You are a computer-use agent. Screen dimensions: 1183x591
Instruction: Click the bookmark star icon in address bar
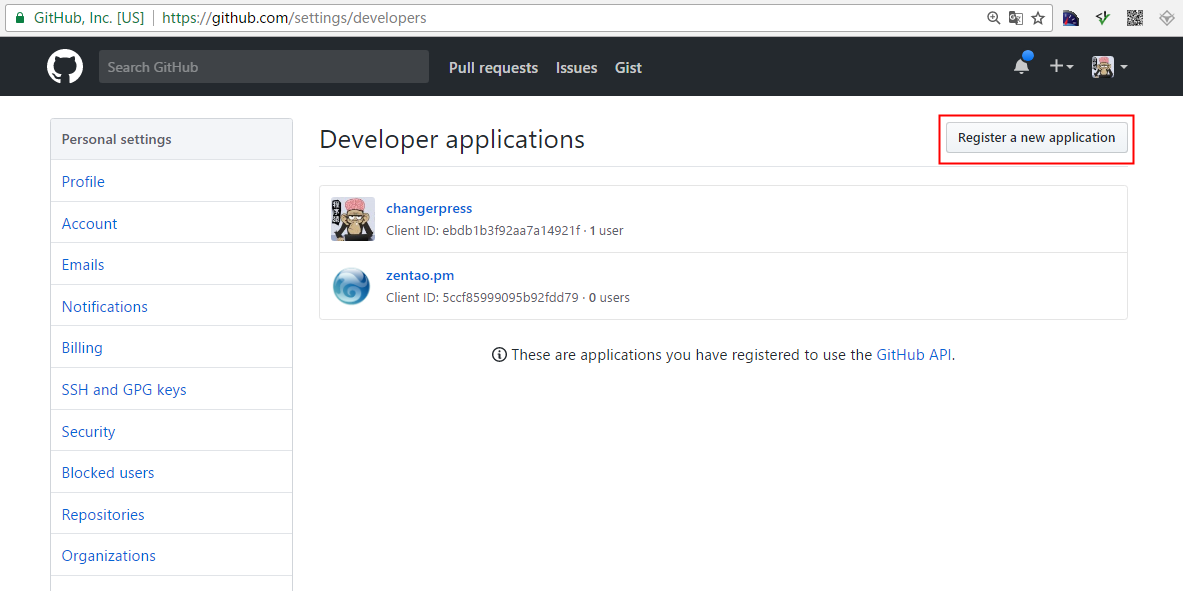pos(1038,18)
